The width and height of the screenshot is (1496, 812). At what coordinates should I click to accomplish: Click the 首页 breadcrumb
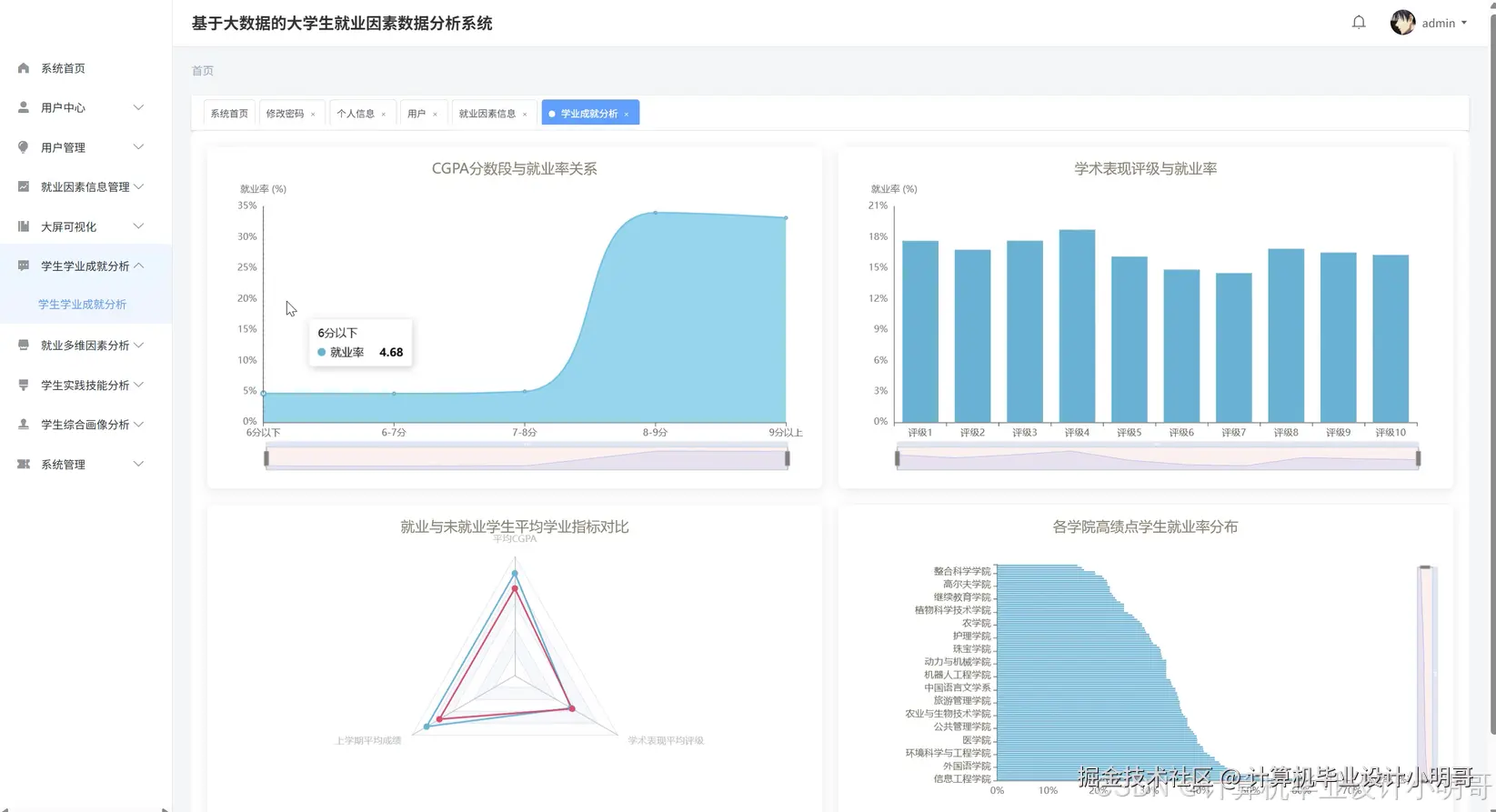point(203,71)
